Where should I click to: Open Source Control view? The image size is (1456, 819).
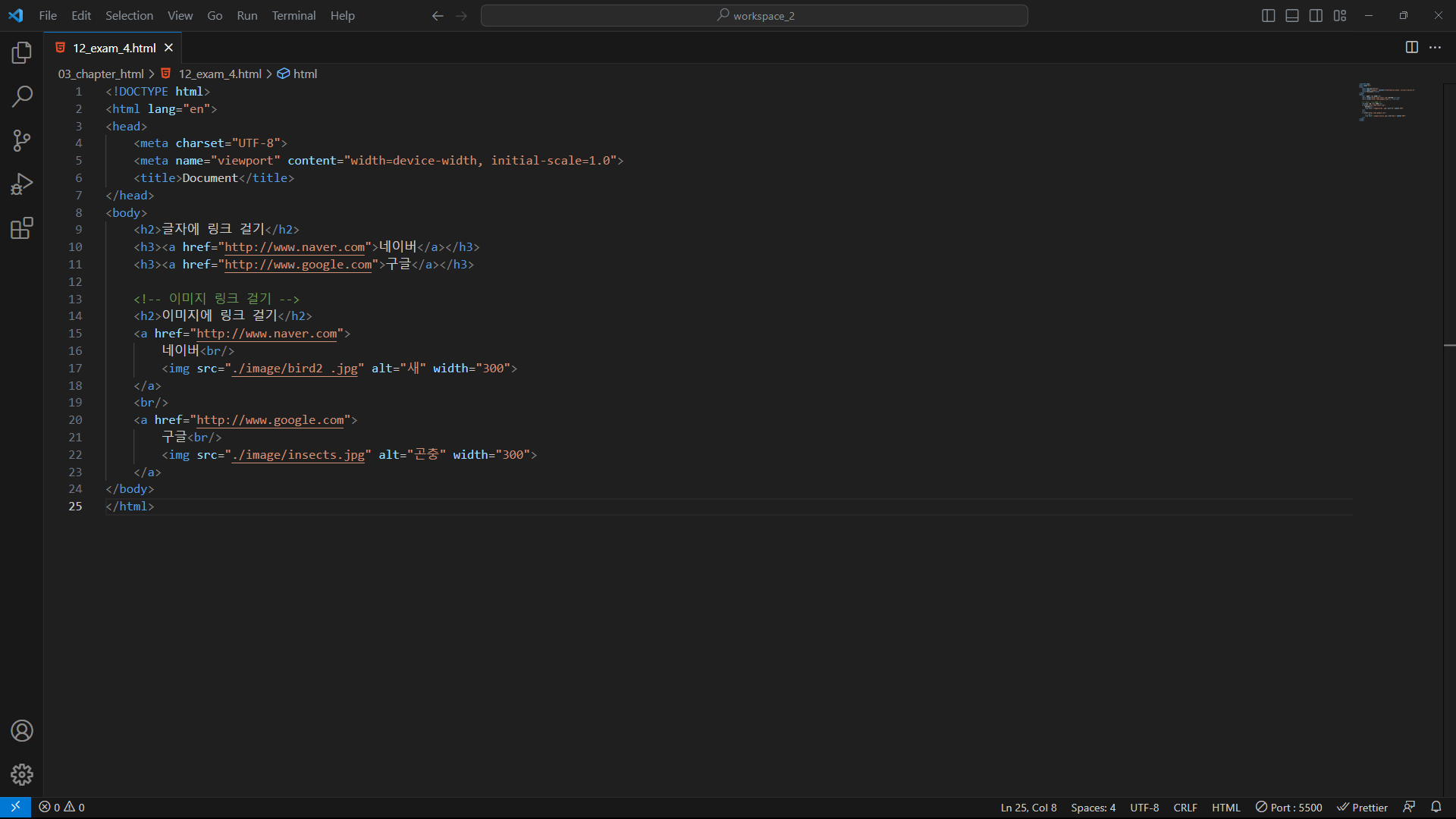22,140
